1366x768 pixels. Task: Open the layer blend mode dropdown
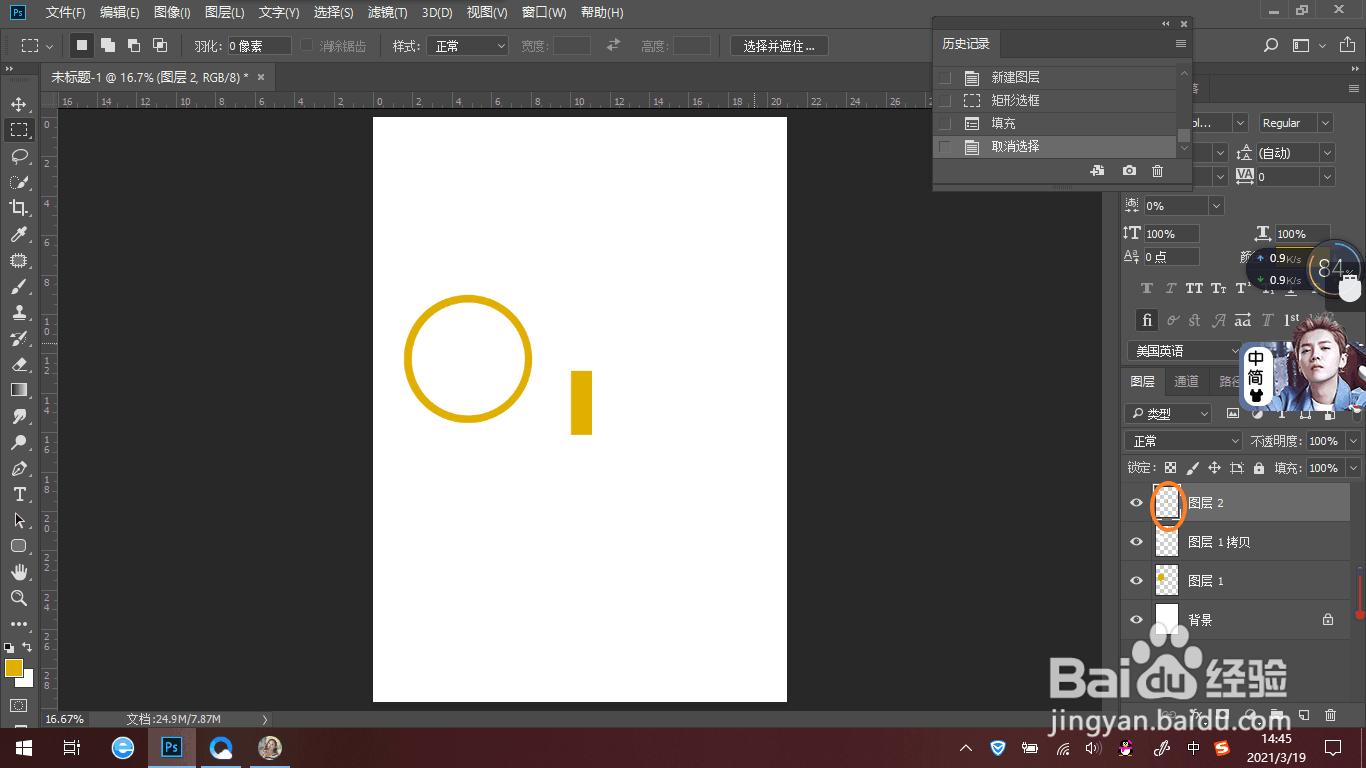1183,441
